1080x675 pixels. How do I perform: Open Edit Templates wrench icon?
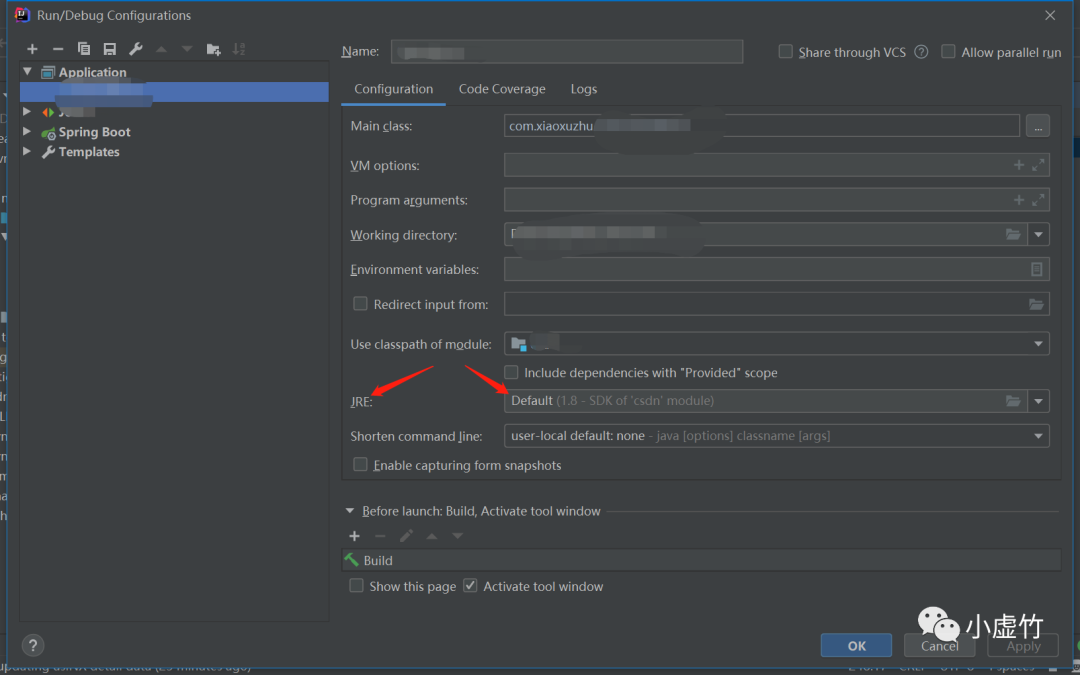coord(136,49)
